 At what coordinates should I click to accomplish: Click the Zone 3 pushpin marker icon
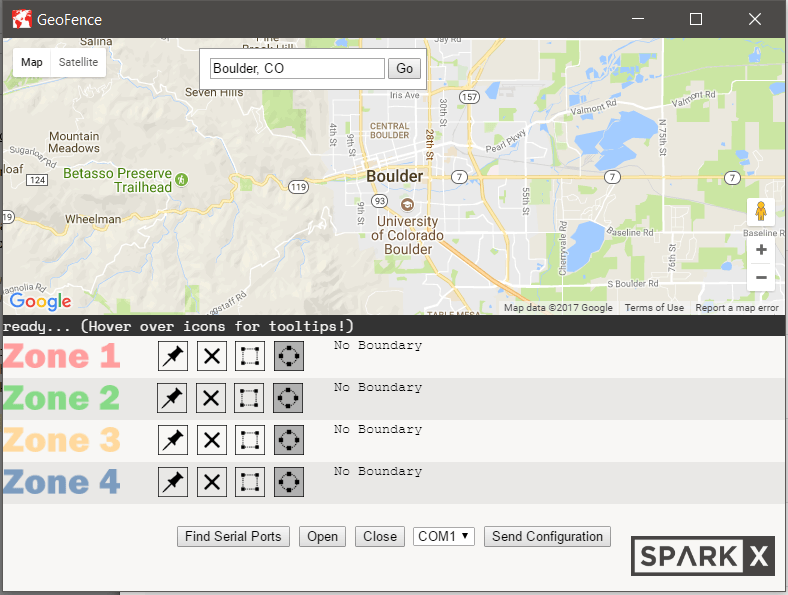coord(173,440)
